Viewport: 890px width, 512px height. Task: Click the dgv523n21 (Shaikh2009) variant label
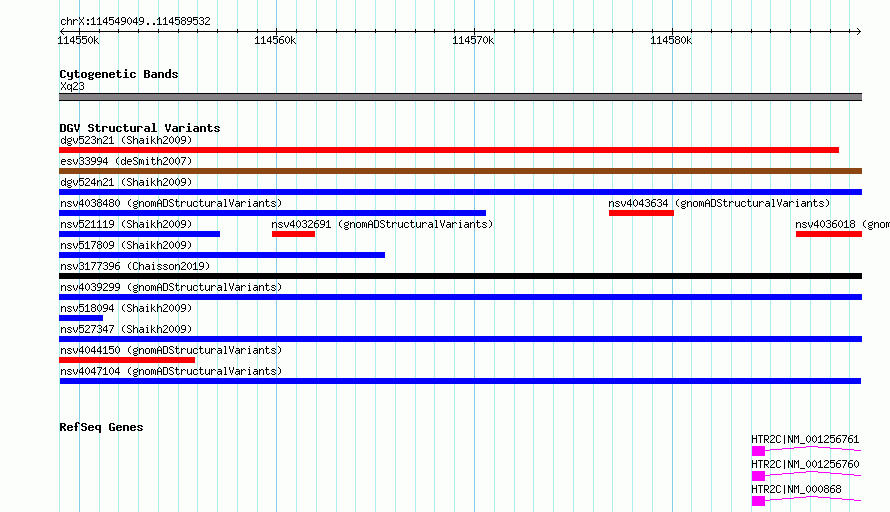[126, 140]
